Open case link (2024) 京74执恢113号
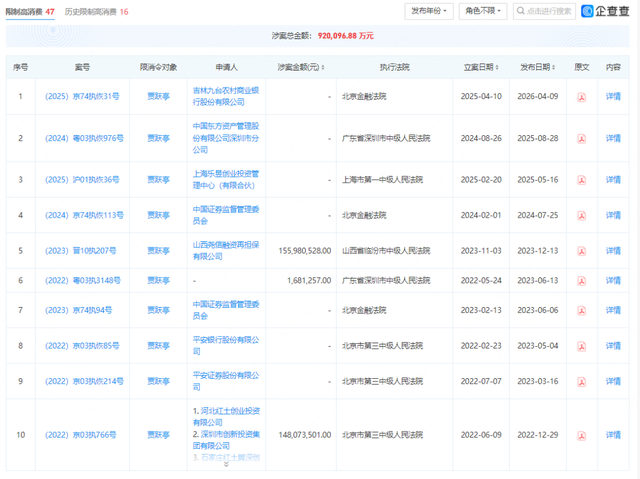Screen dimensions: 640x479 click(x=84, y=215)
